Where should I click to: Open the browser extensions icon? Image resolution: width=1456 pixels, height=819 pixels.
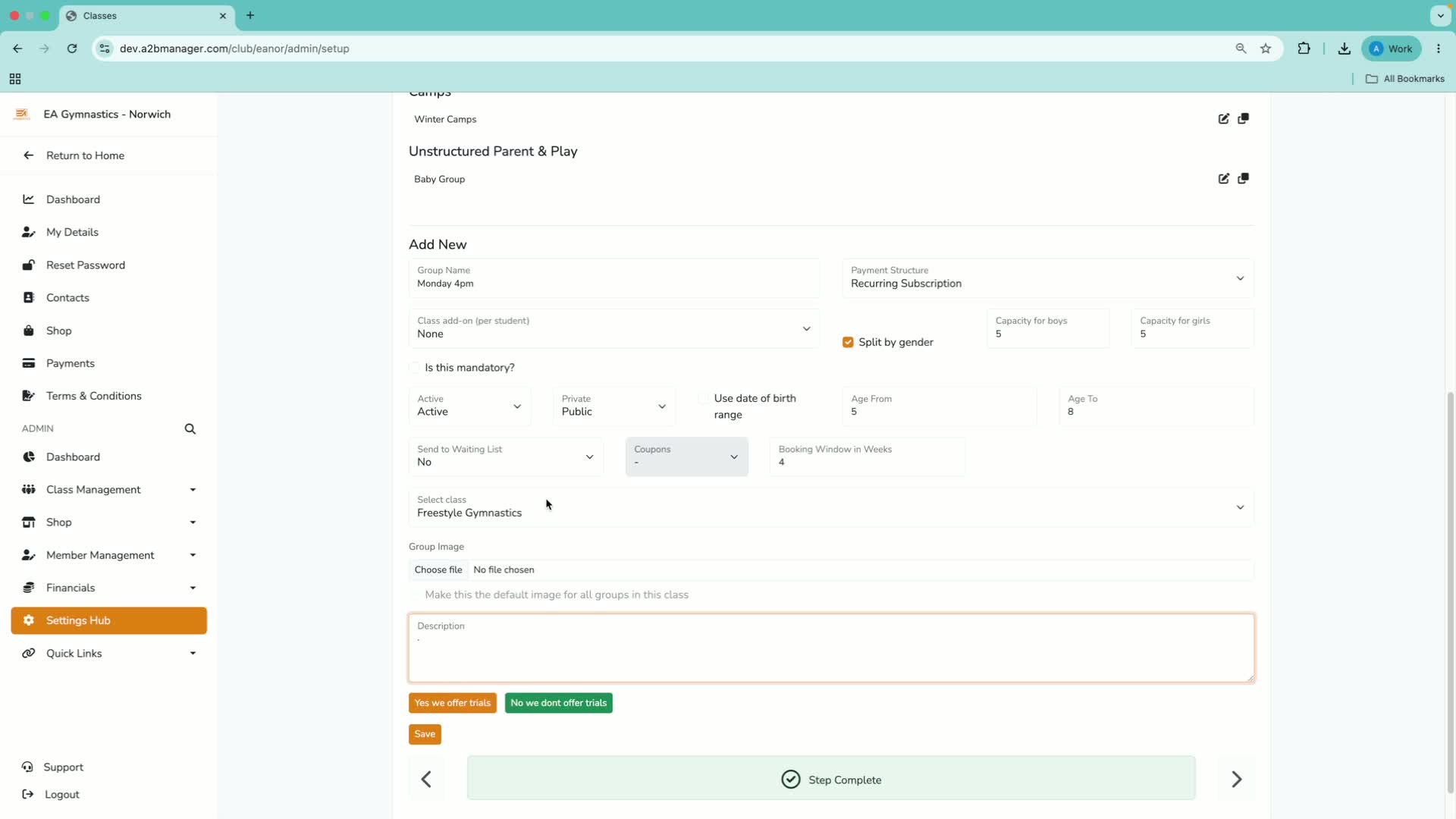click(x=1304, y=49)
